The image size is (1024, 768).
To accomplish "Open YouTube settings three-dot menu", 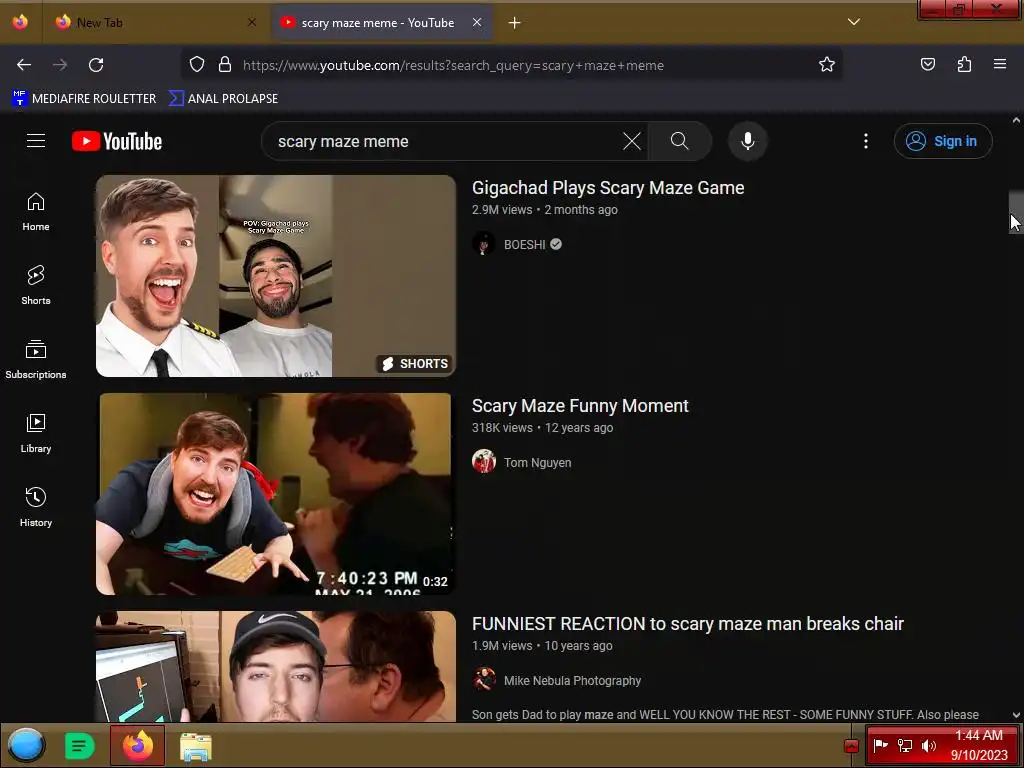I will (x=866, y=141).
